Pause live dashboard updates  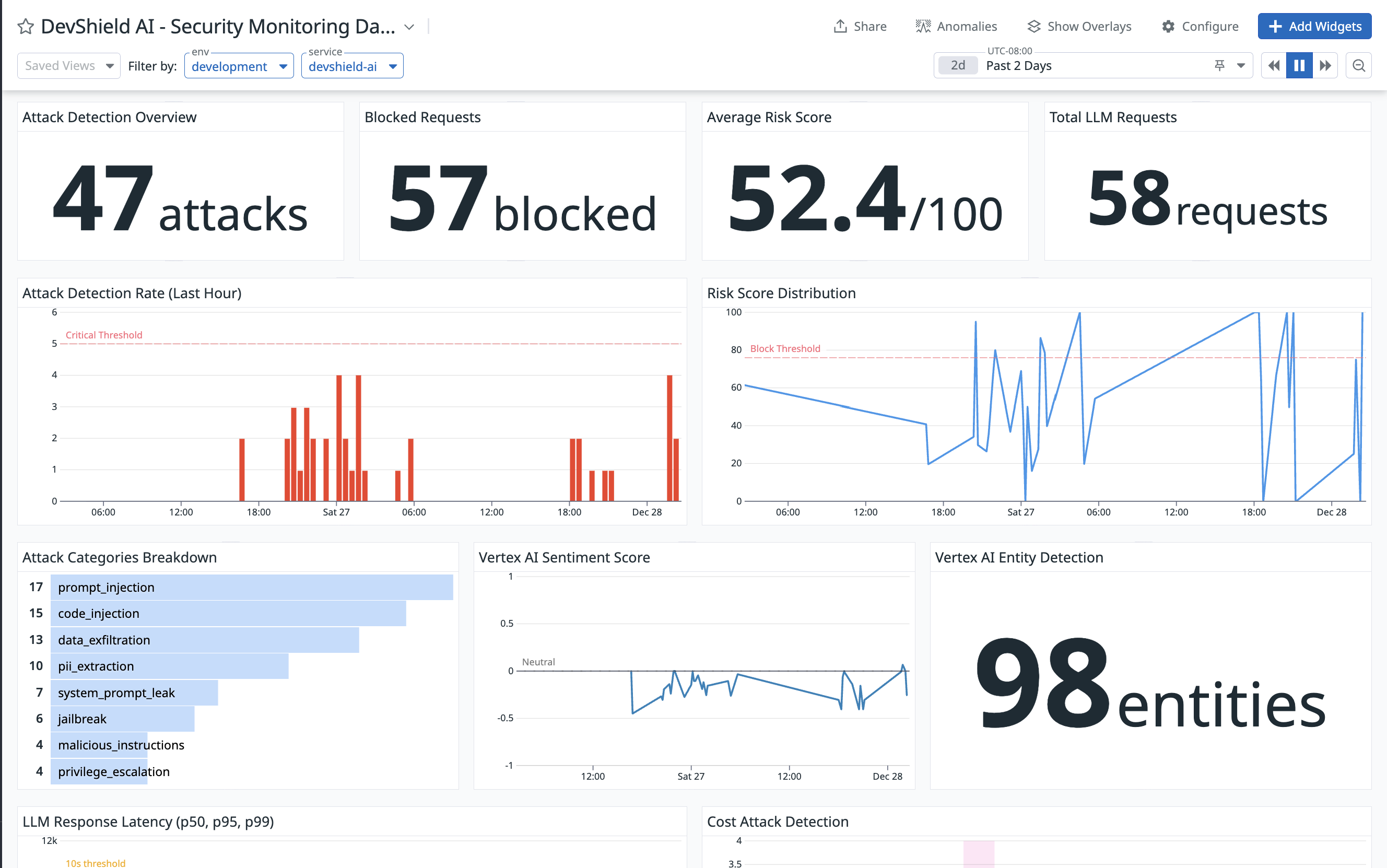click(1299, 65)
